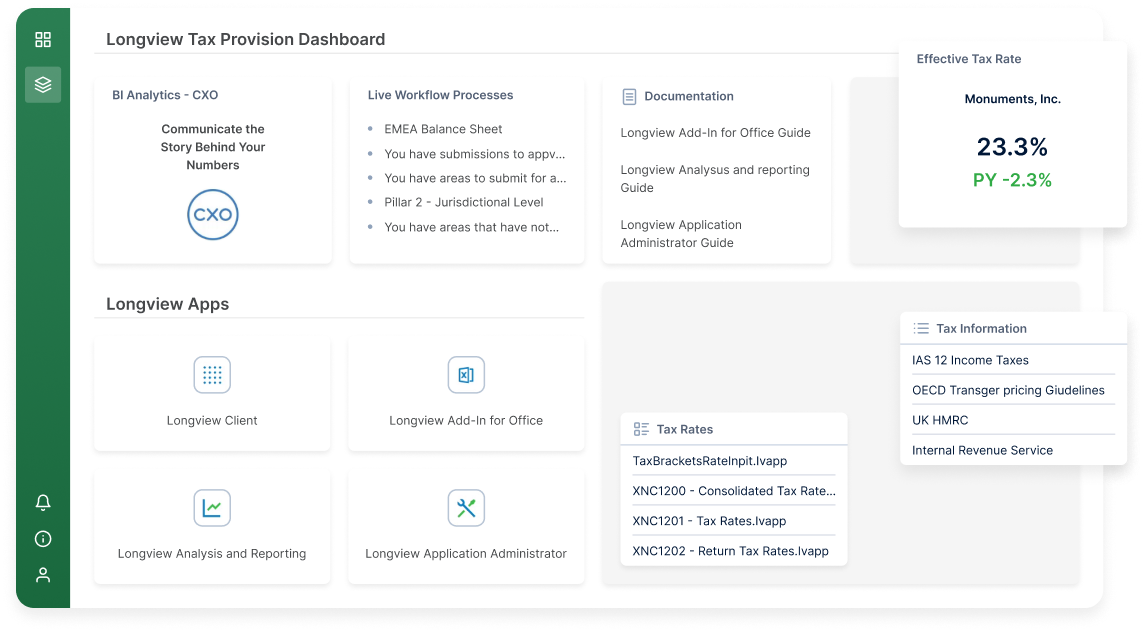Open the dashboard grid icon in sidebar

click(x=43, y=39)
